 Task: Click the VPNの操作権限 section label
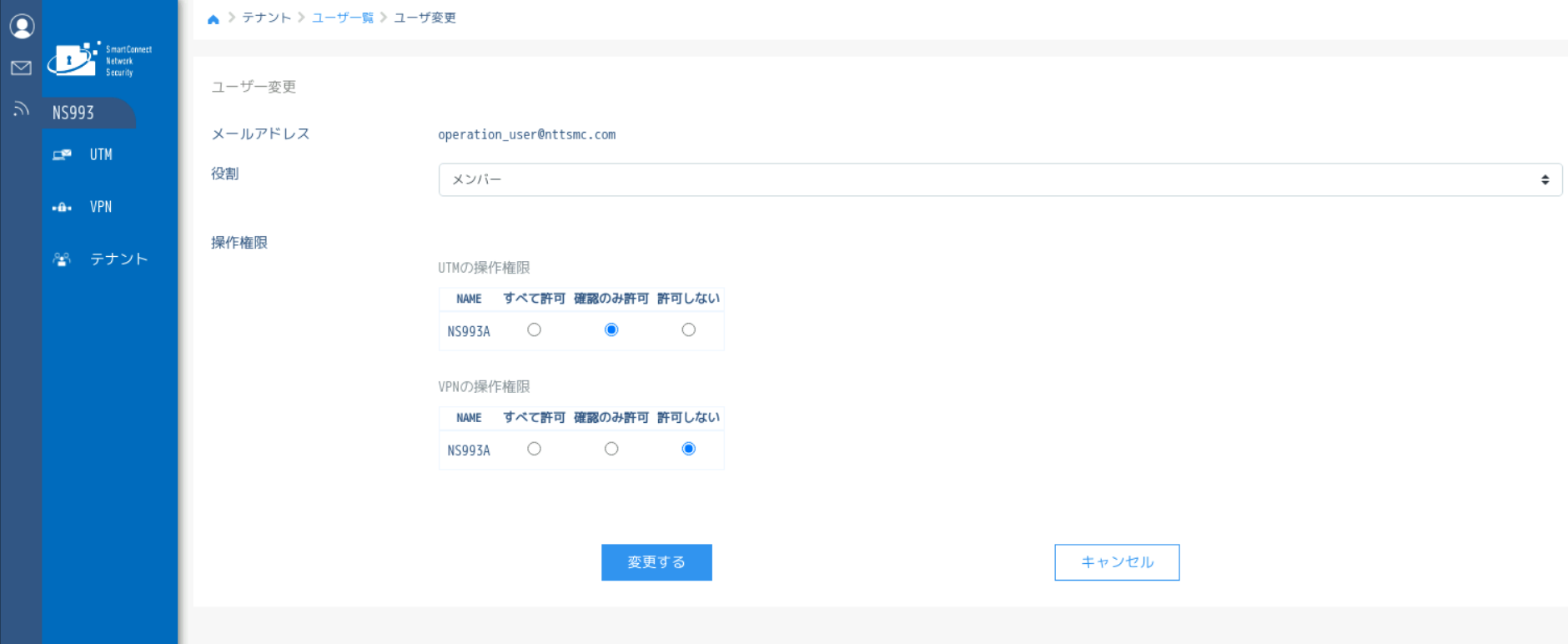click(x=484, y=387)
